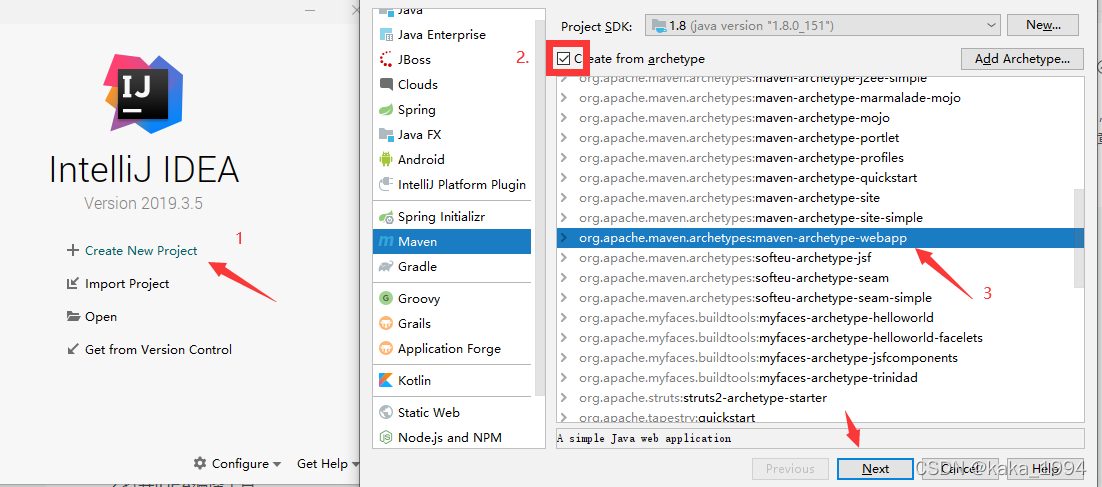Screen dimensions: 1102x487
Task: Expand the maven-archetype-quickstart entry
Action: (x=564, y=178)
